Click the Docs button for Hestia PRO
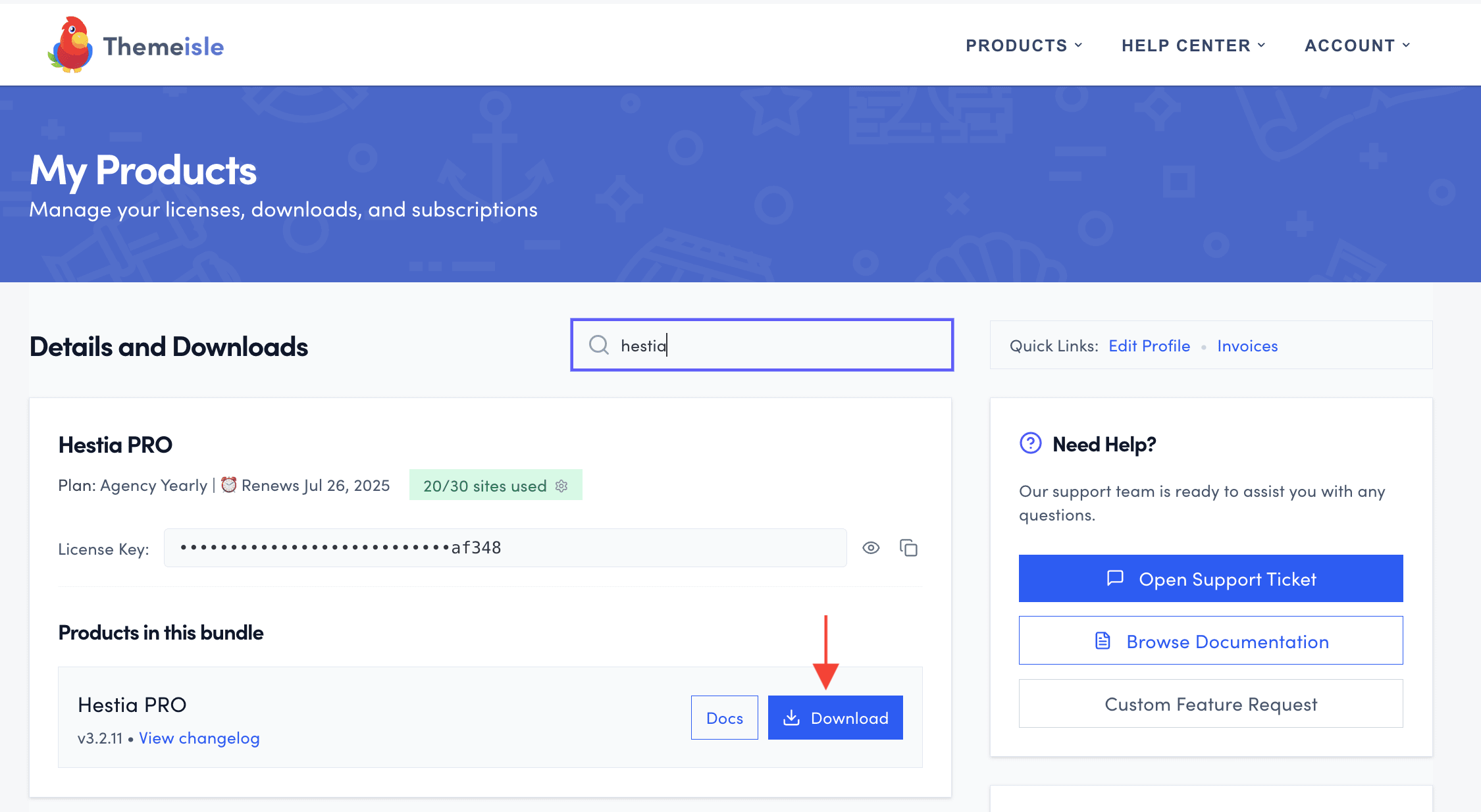The width and height of the screenshot is (1481, 812). [x=724, y=717]
